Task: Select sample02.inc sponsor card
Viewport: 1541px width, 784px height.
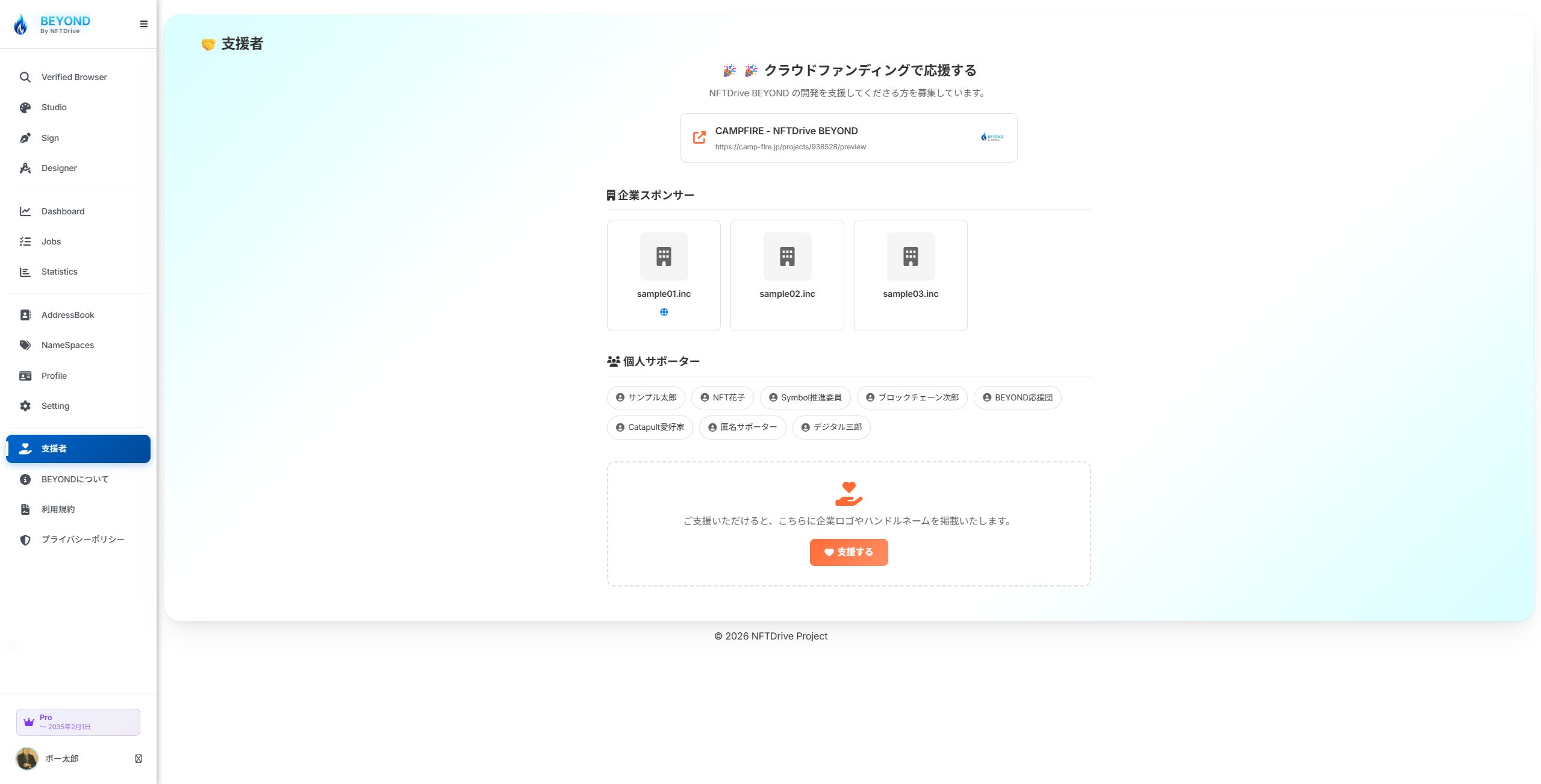Action: pyautogui.click(x=786, y=275)
